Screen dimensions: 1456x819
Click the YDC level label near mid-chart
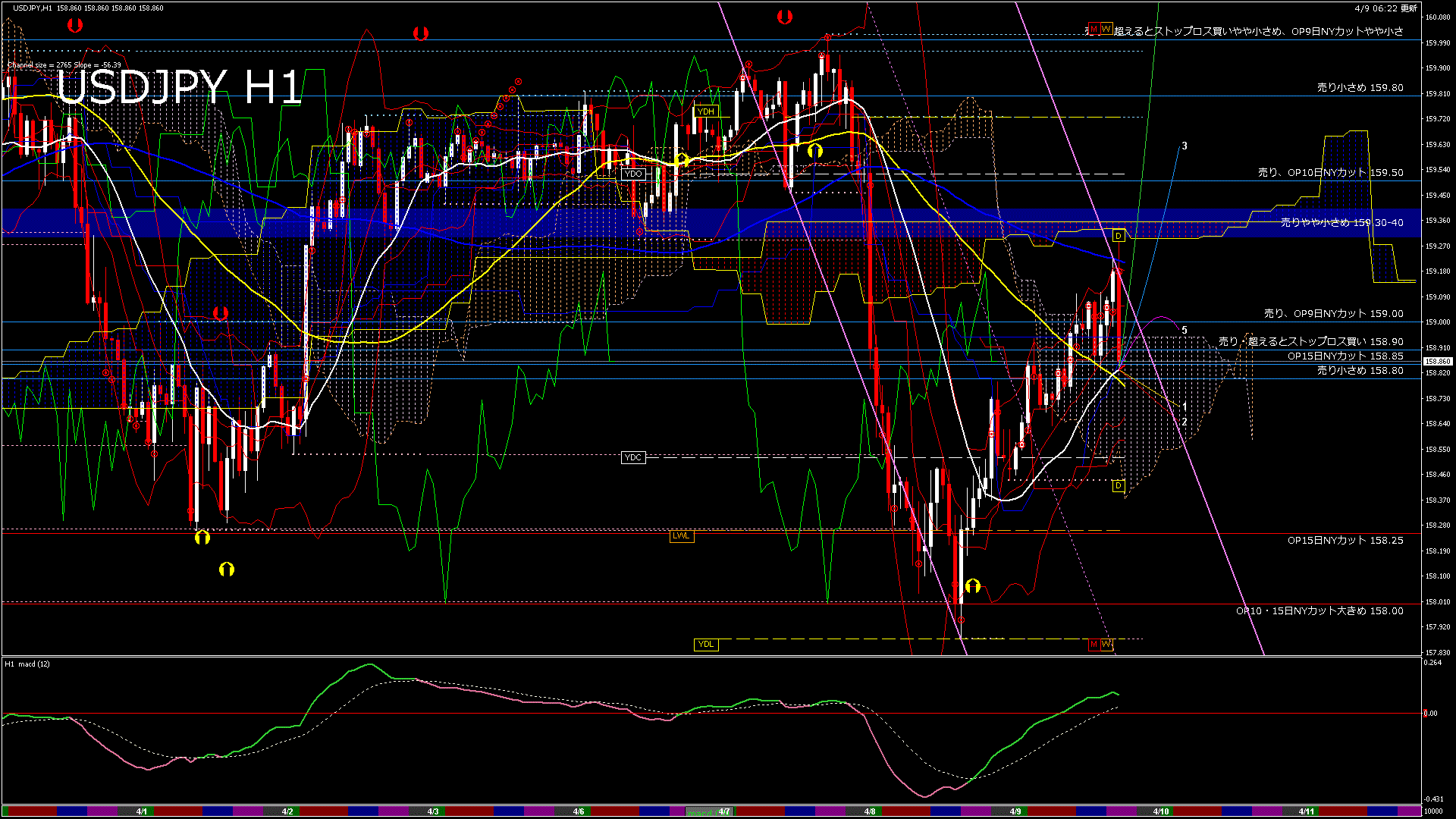tap(632, 457)
